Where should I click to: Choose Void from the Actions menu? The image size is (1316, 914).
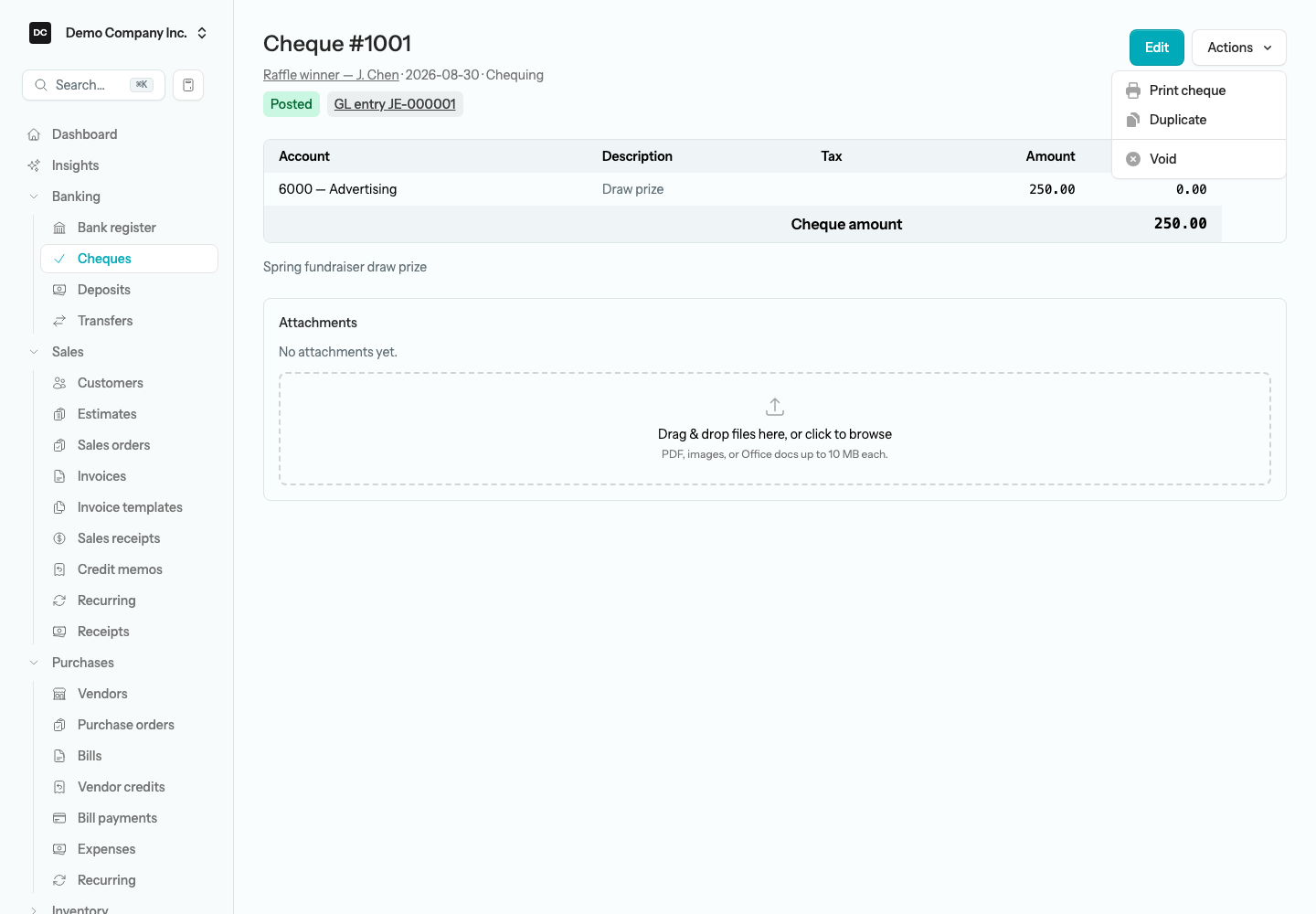click(x=1199, y=159)
